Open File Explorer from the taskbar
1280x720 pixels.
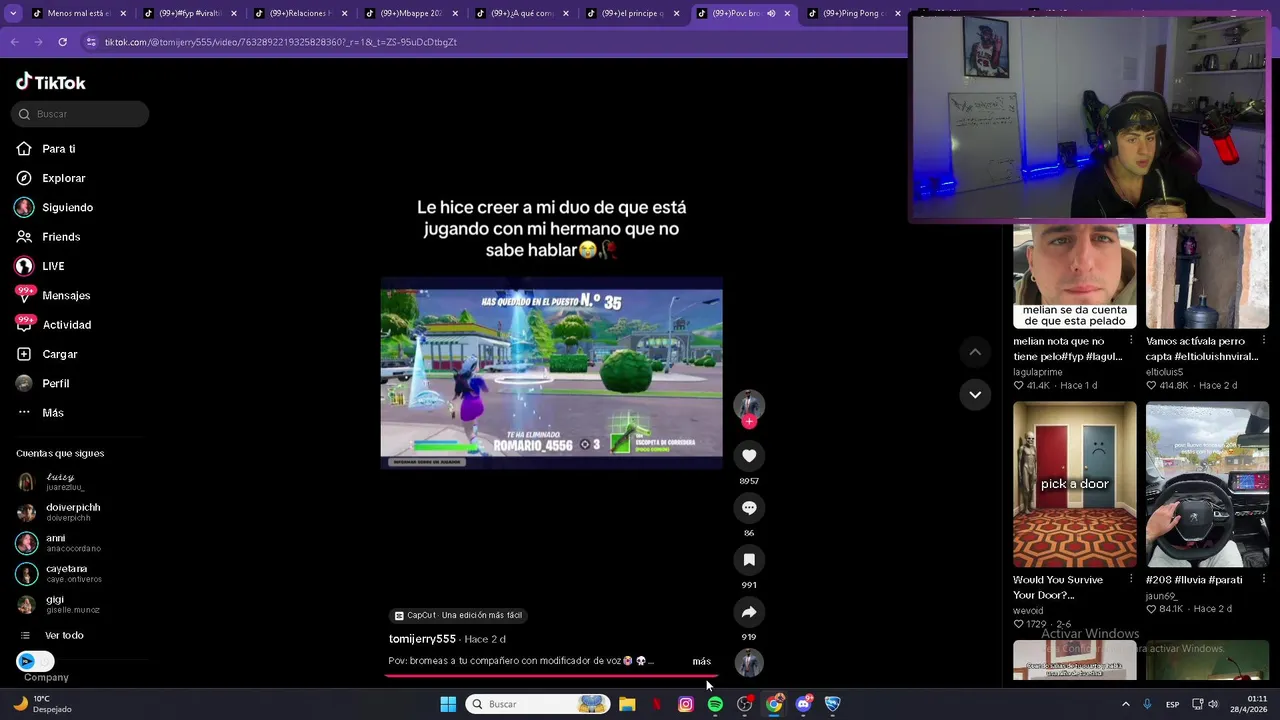[x=627, y=704]
